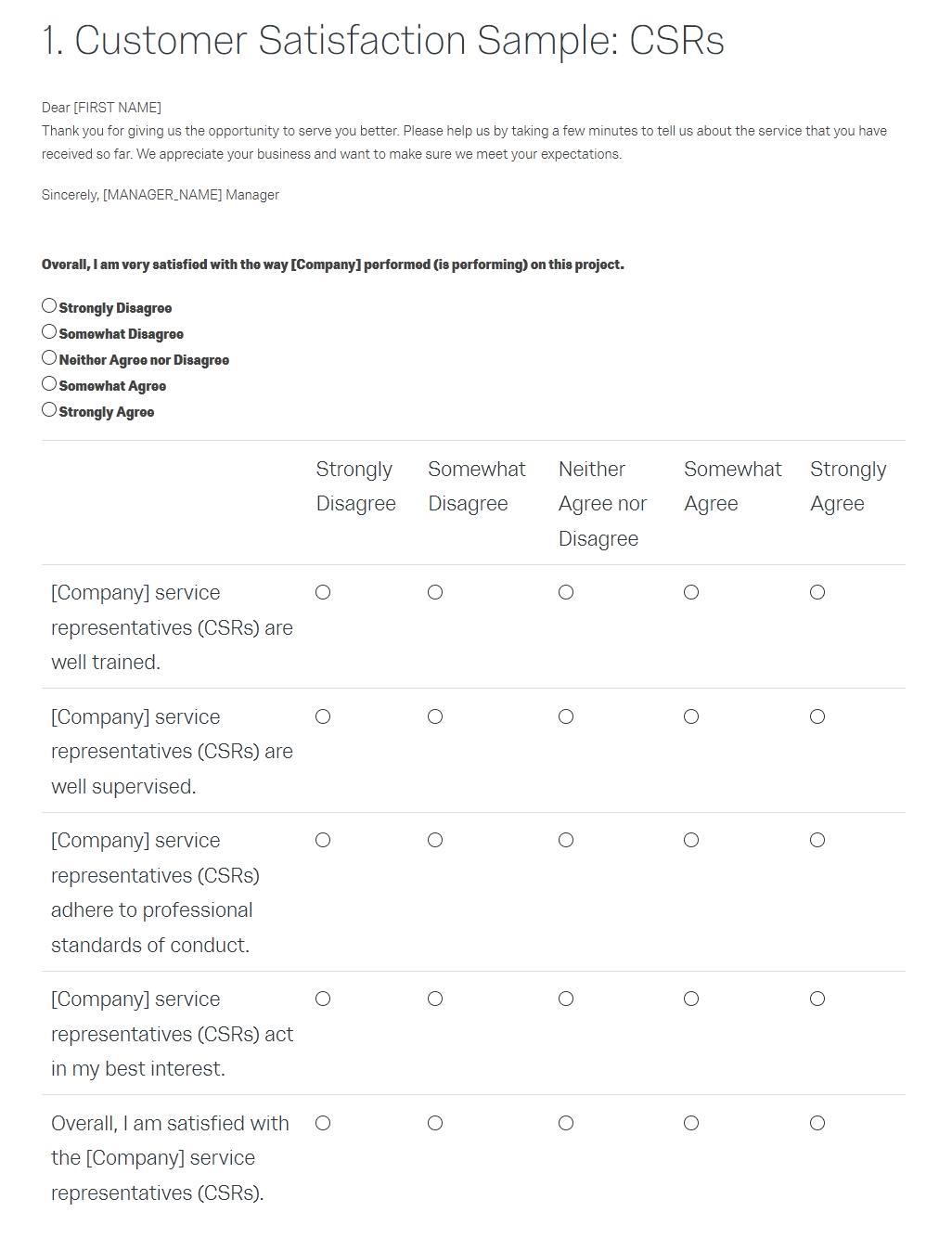Screen dimensions: 952x1238
Task: Rate professional standards of conduct Strongly Agree
Action: click(817, 840)
